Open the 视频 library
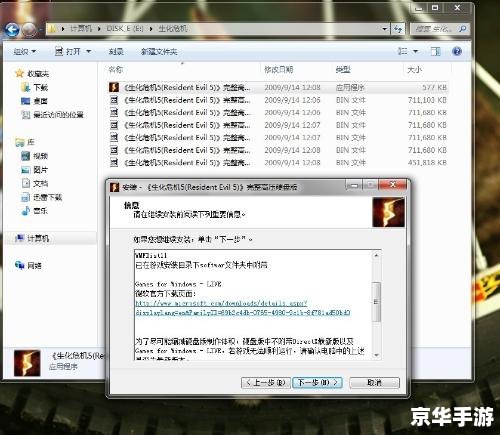500x435 pixels. 35,156
